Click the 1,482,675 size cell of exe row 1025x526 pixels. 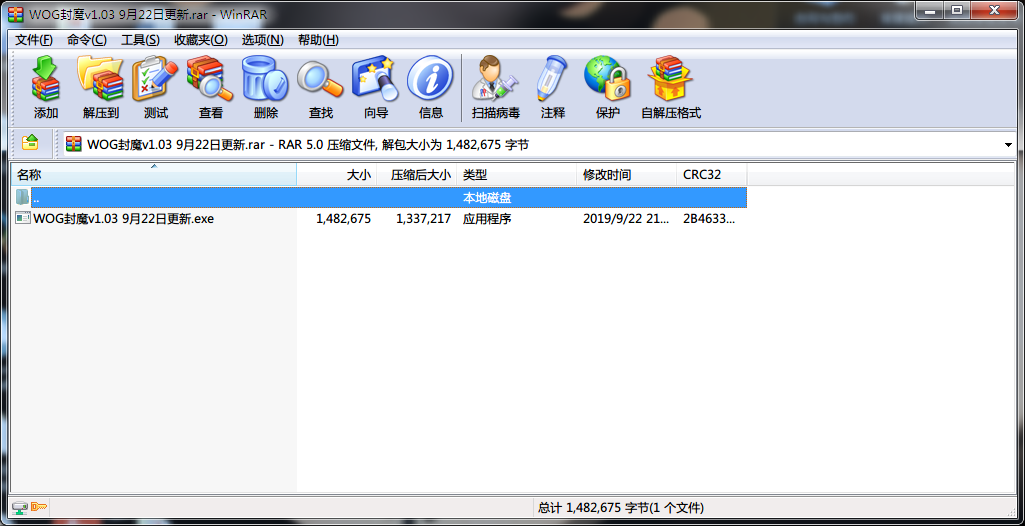[343, 219]
